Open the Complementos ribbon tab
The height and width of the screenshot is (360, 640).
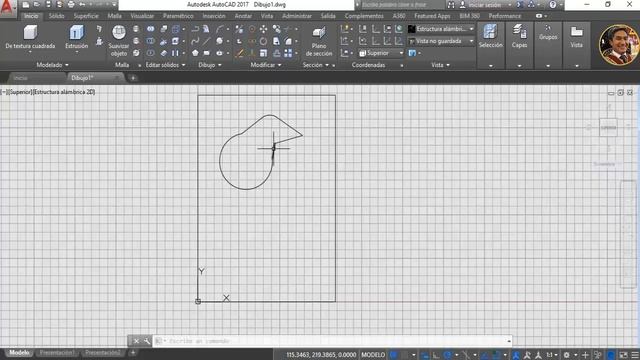364,16
